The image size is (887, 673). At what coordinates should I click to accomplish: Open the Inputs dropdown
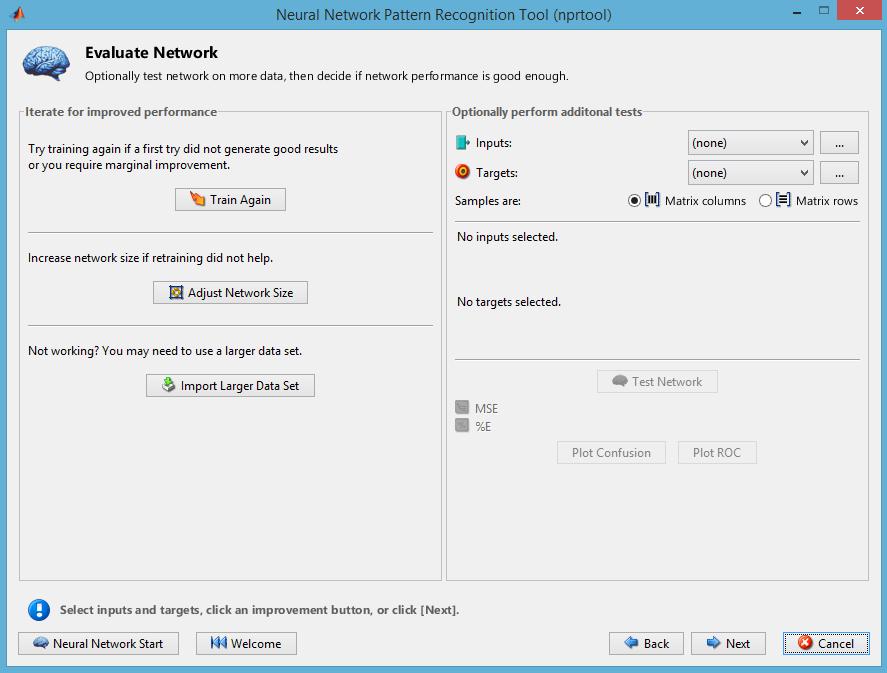coord(750,143)
